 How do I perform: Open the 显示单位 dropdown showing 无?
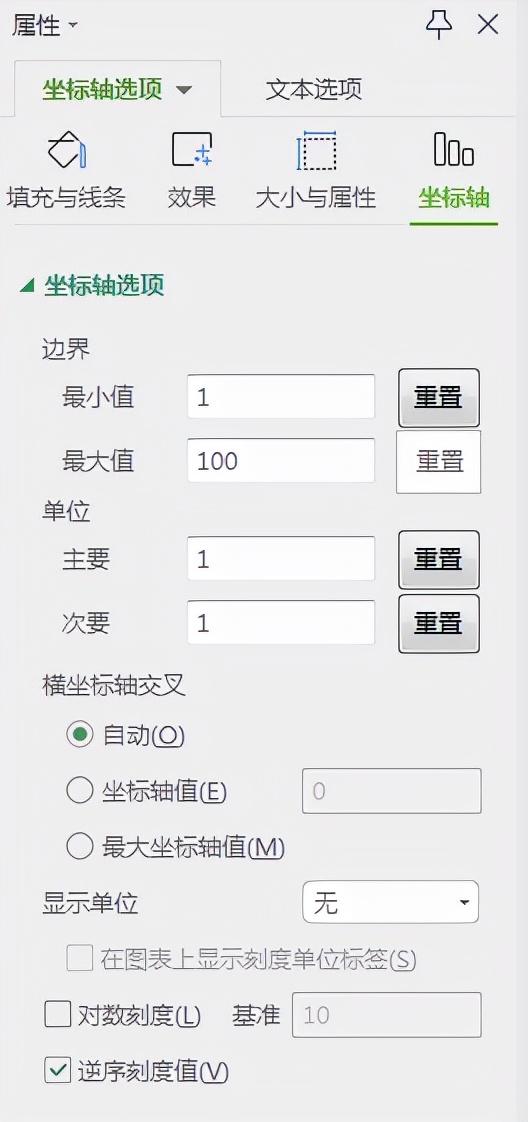[x=391, y=902]
